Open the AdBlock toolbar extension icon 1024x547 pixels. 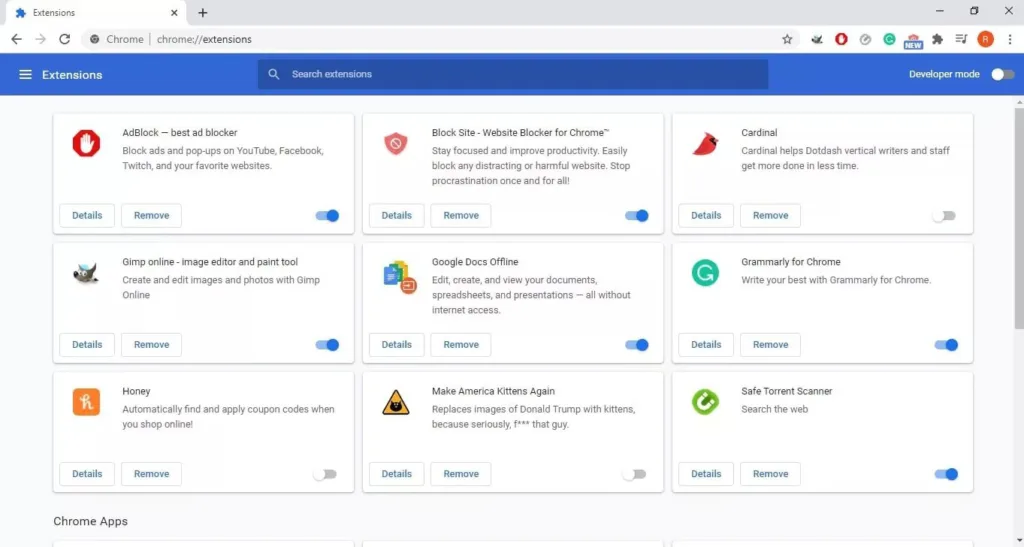click(841, 39)
